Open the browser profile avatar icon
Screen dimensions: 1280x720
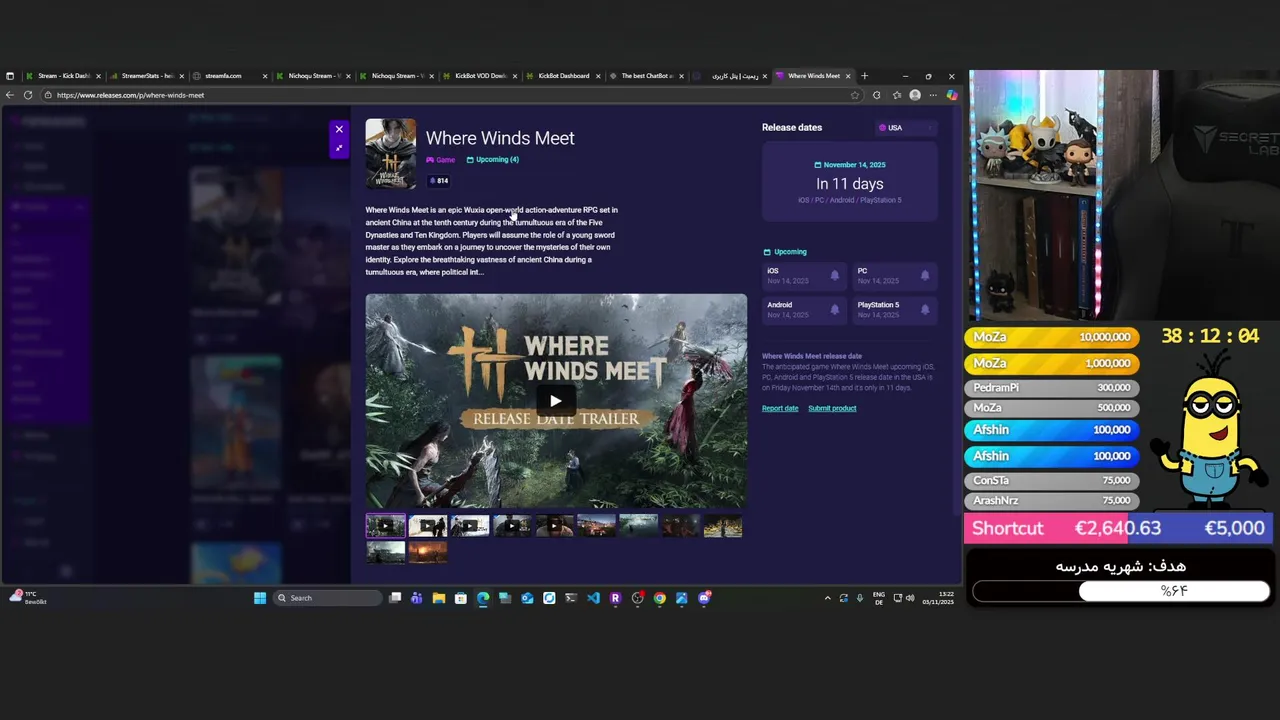(914, 95)
